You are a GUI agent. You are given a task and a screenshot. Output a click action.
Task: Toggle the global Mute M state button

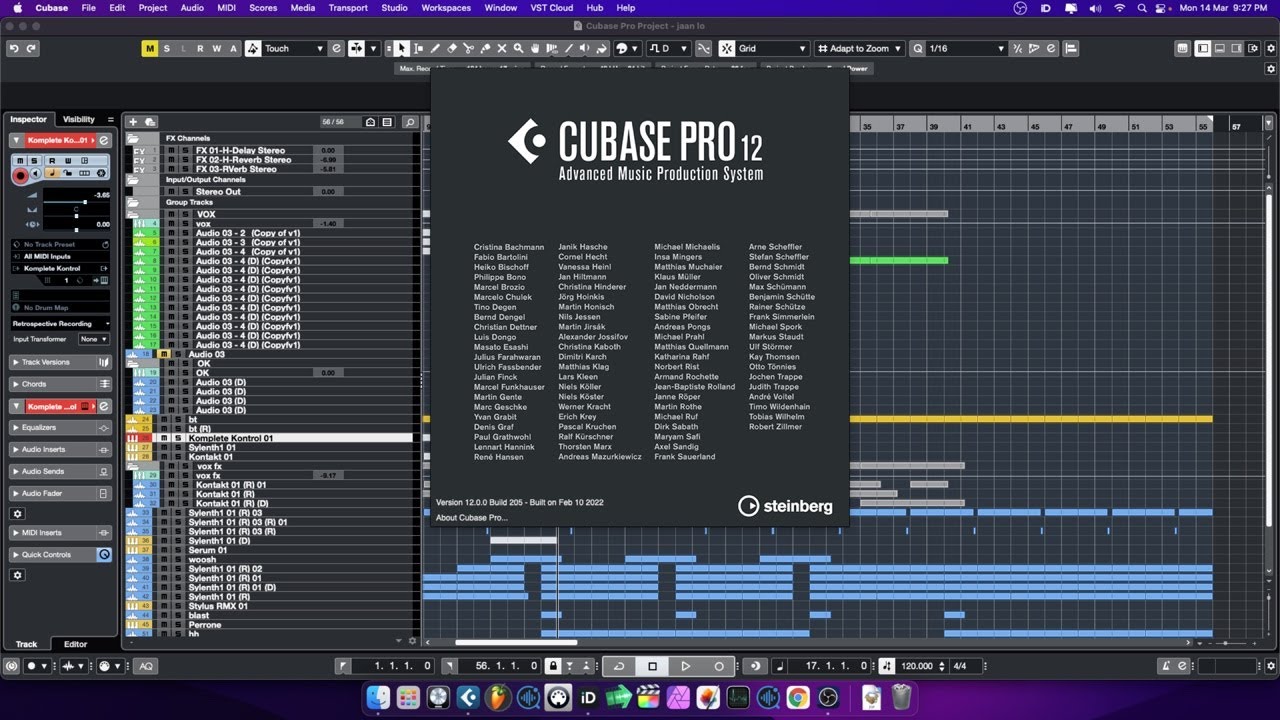tap(150, 48)
